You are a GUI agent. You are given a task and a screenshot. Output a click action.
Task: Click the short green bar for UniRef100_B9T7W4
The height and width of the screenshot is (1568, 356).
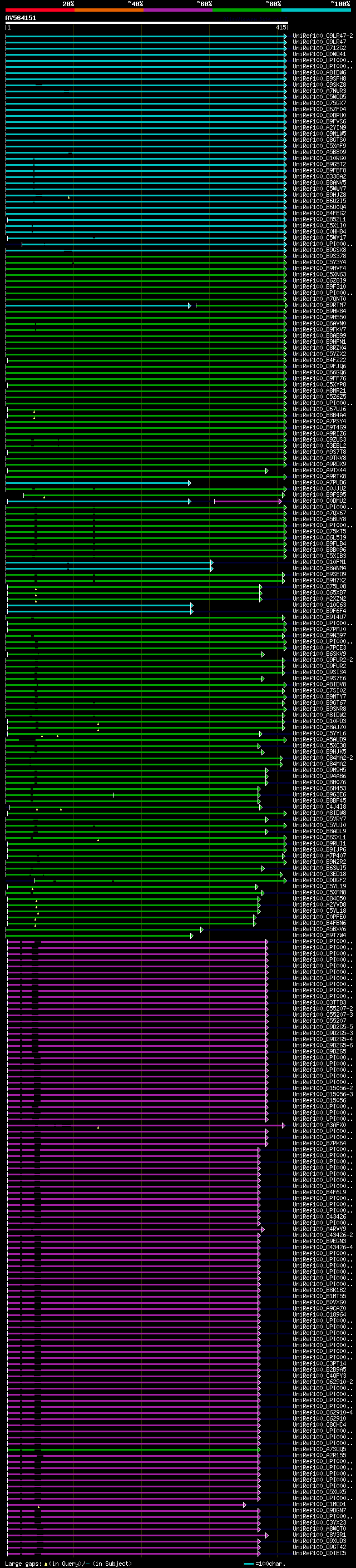click(99, 936)
